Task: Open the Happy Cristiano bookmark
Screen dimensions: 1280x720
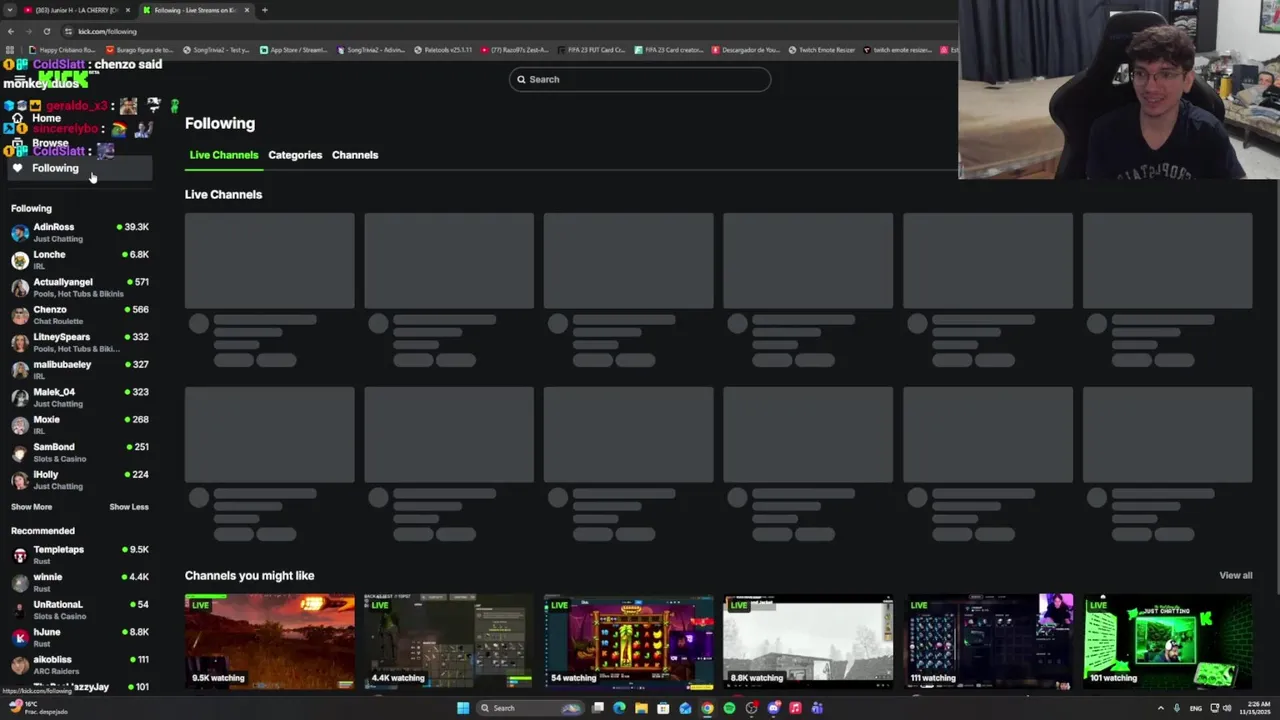Action: coord(63,49)
